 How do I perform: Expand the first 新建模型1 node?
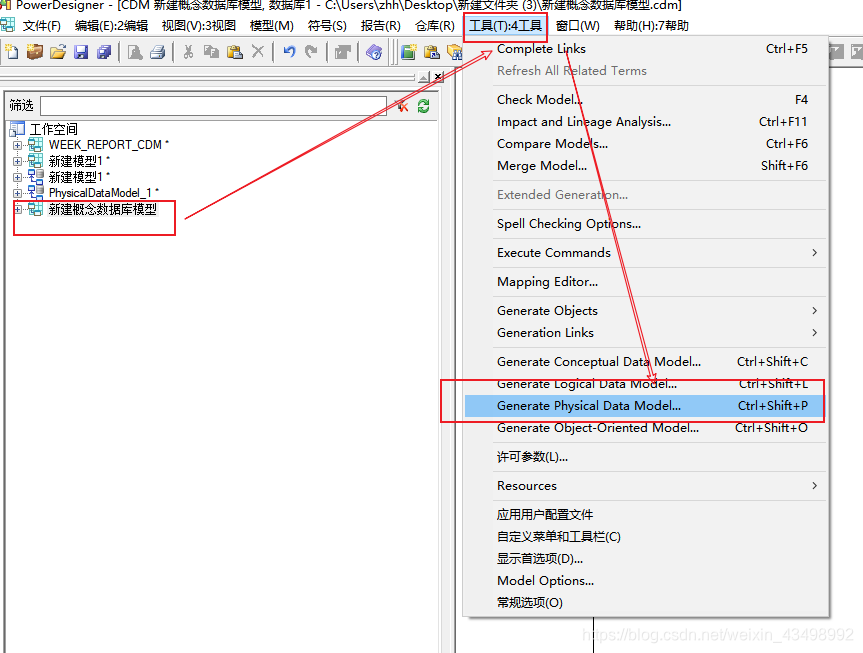[17, 161]
